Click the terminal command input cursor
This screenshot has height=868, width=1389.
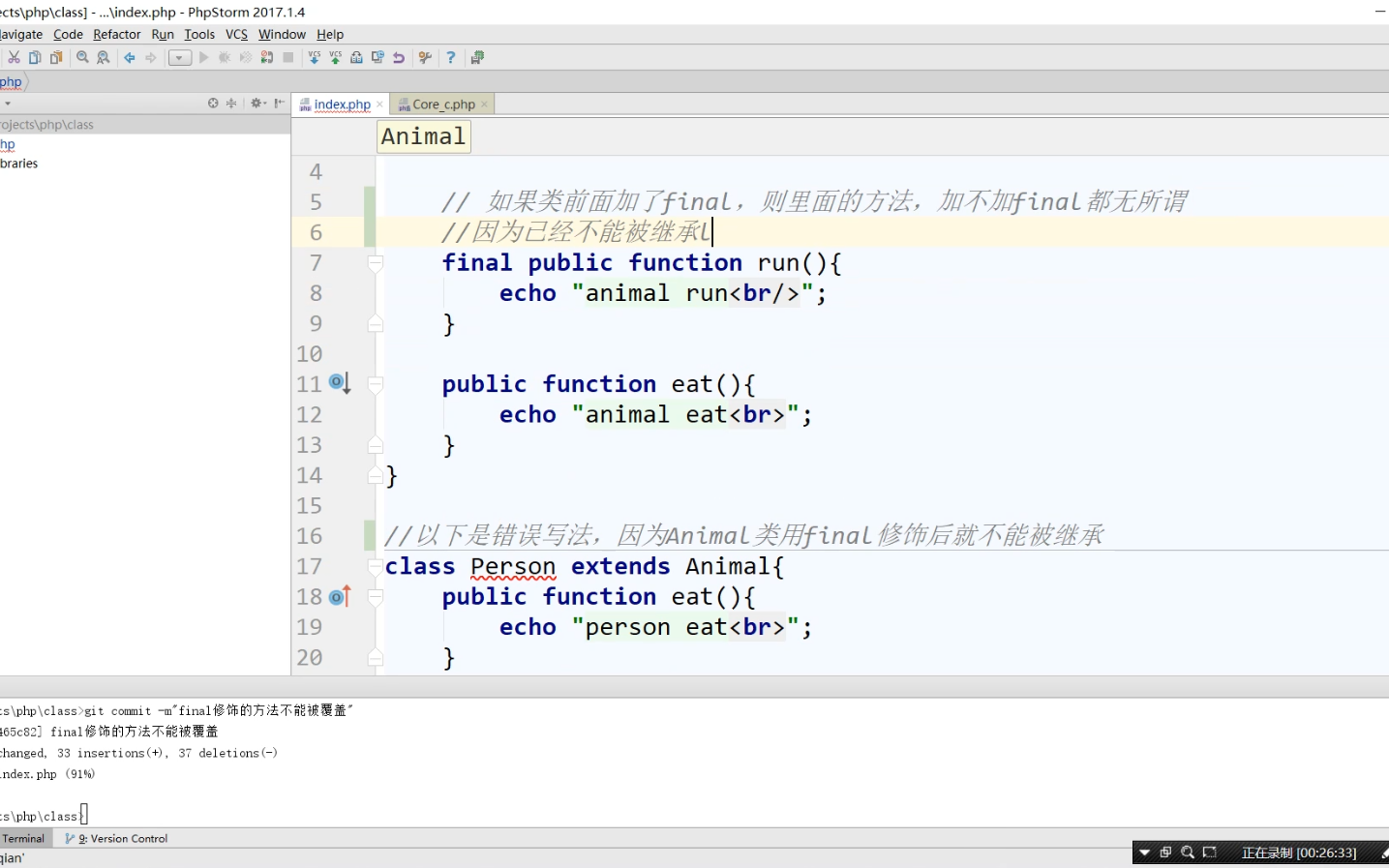coord(84,815)
